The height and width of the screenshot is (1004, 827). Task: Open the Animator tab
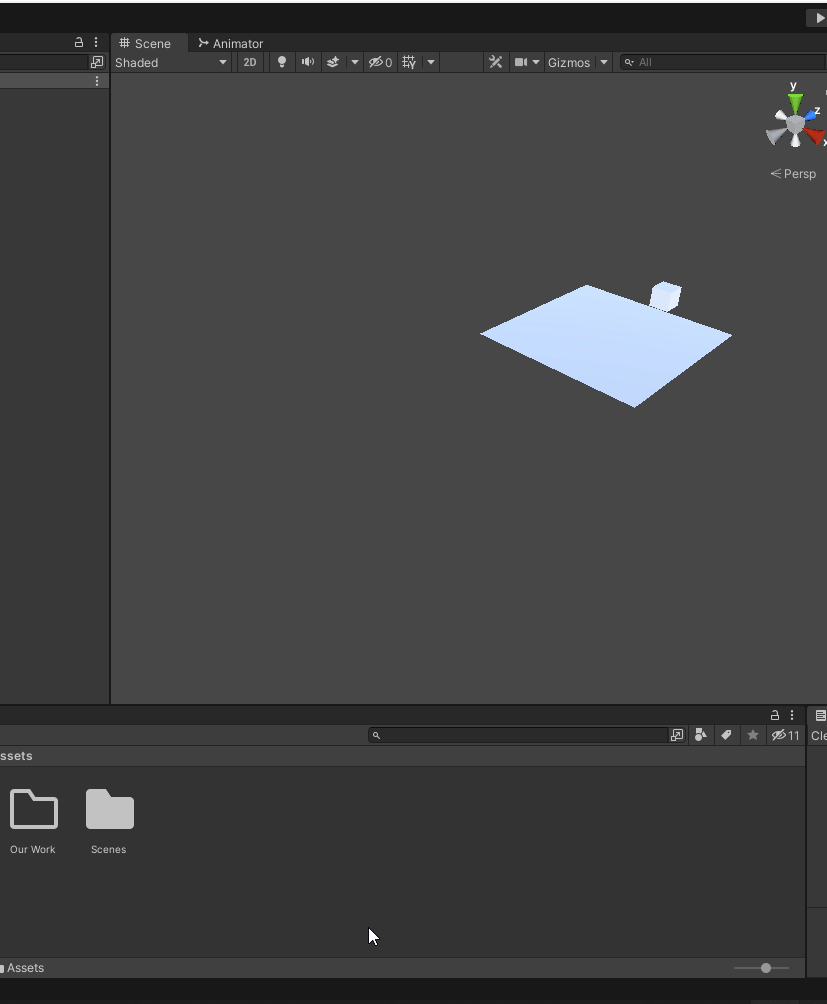point(231,44)
